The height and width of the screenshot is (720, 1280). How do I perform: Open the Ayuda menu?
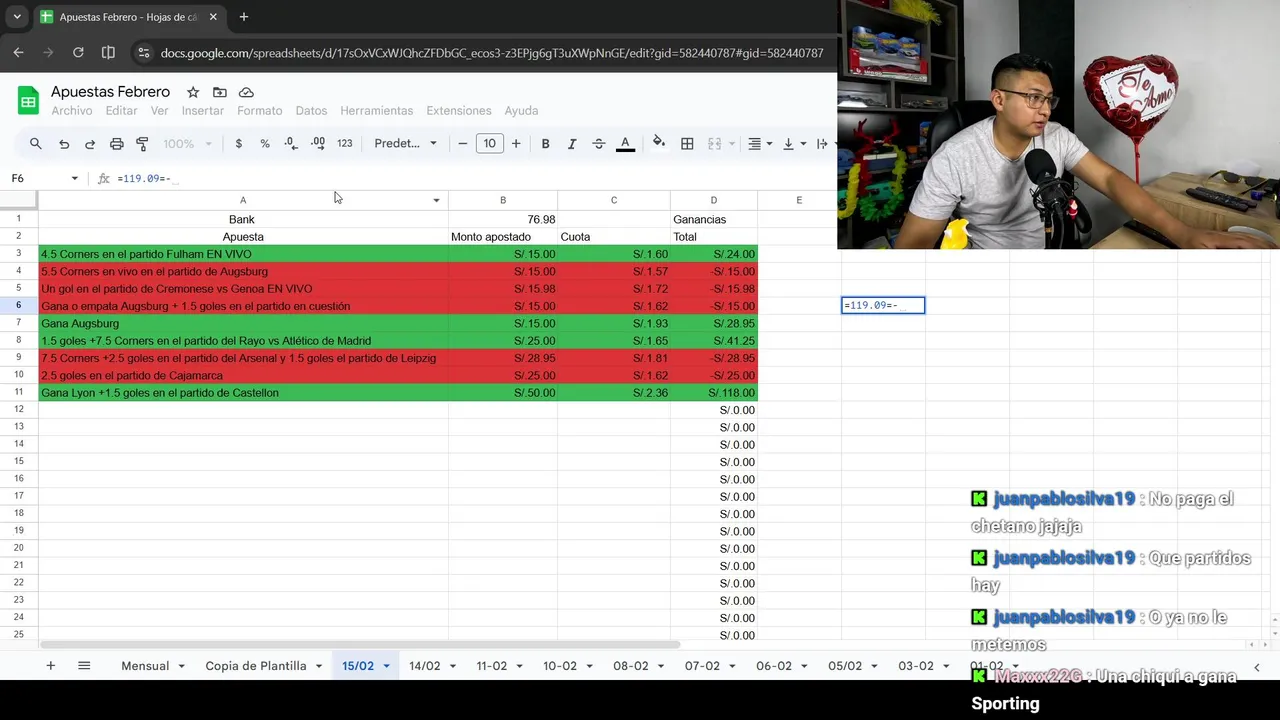[521, 111]
